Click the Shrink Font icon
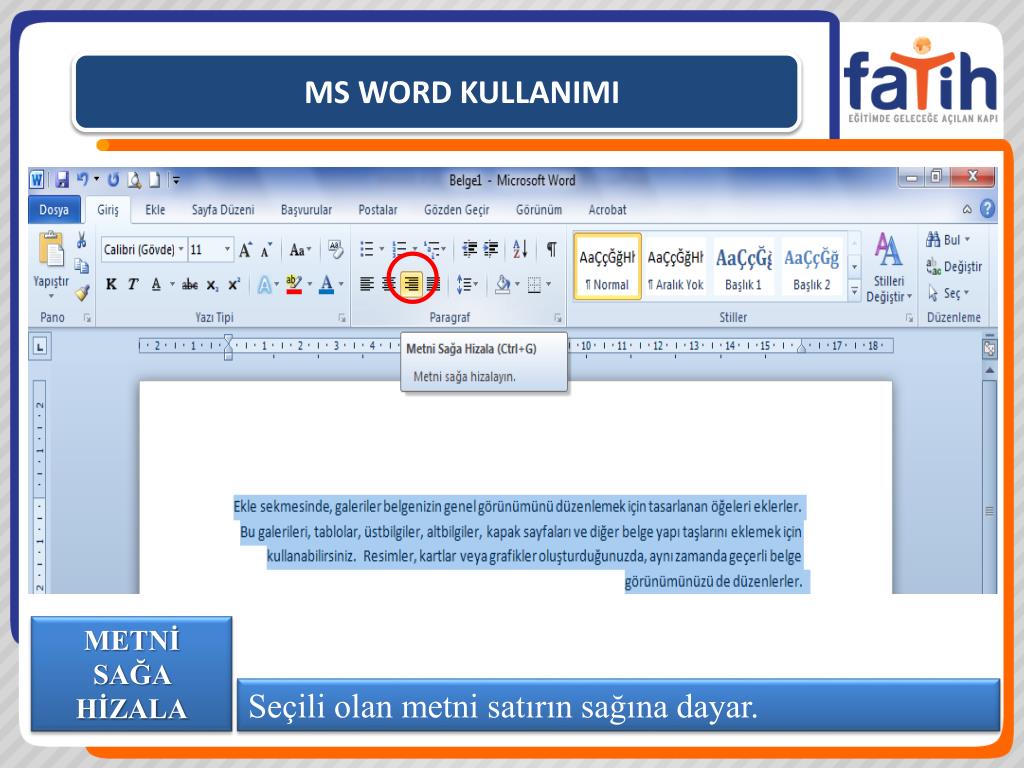Screen dimensions: 1024x768 (266, 250)
